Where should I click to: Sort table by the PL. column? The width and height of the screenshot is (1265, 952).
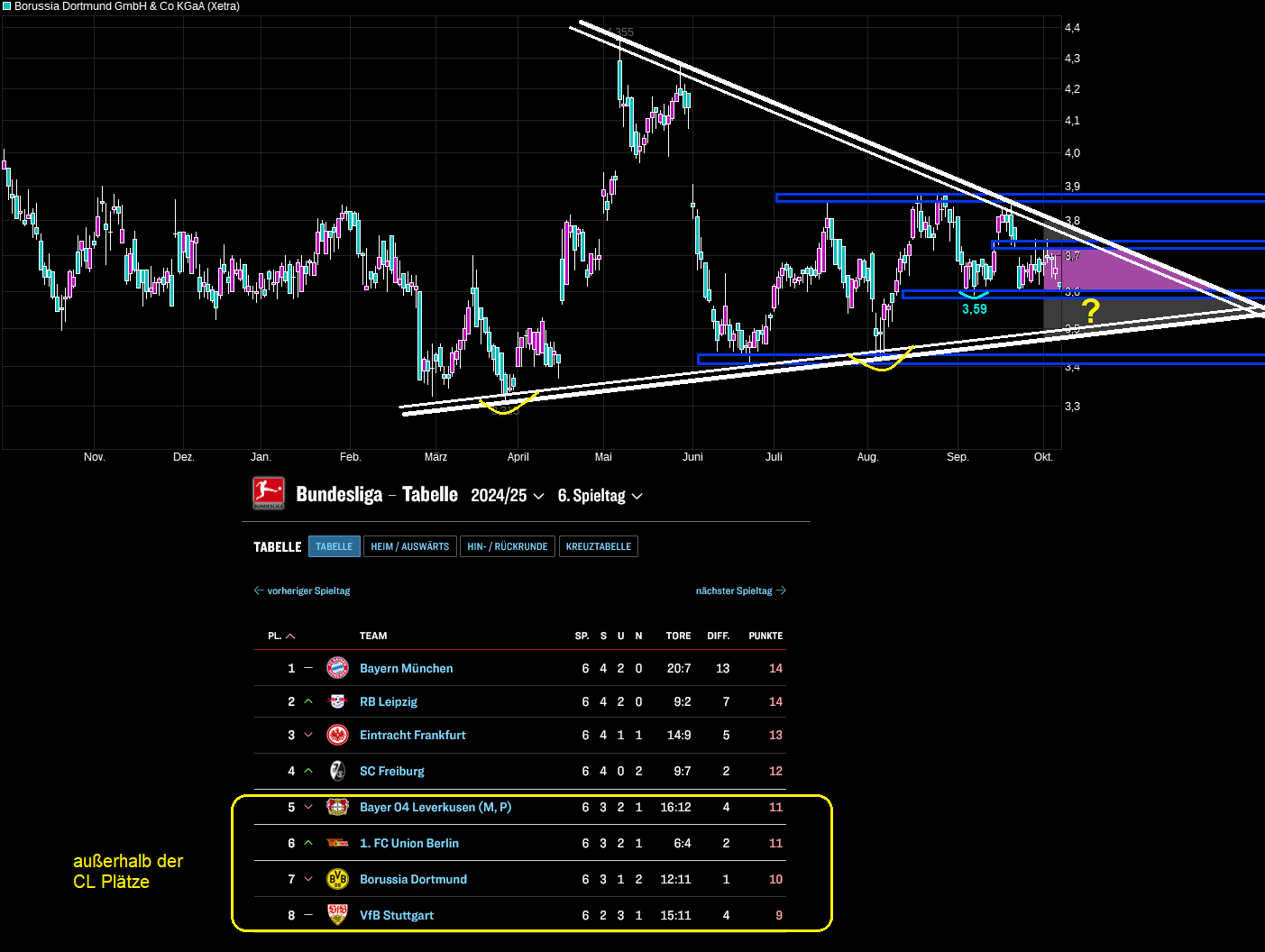tap(281, 636)
